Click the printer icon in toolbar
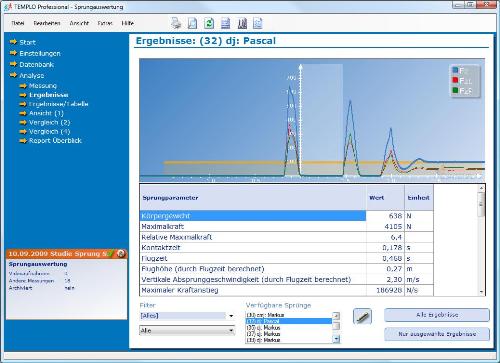The height and width of the screenshot is (363, 500). (176, 23)
